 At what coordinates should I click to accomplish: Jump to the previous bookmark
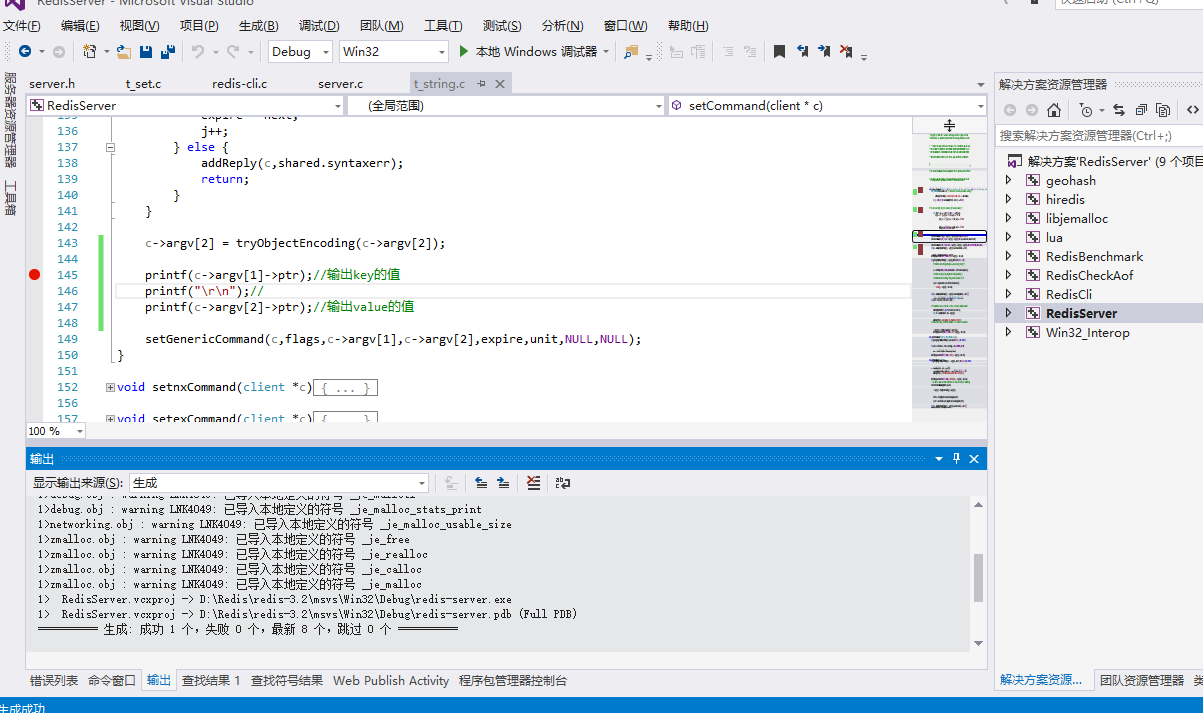[x=802, y=51]
